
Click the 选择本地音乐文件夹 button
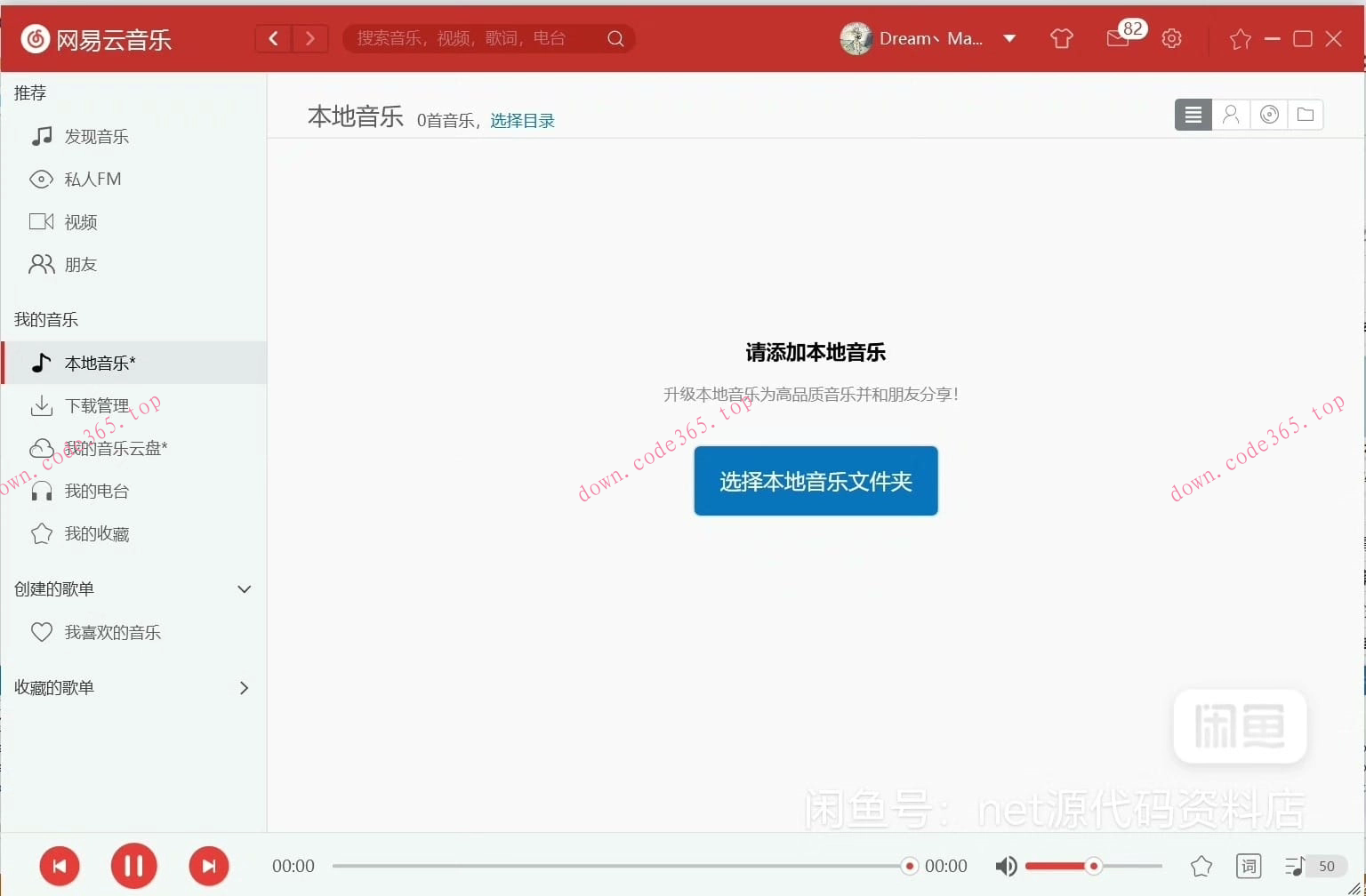click(815, 481)
